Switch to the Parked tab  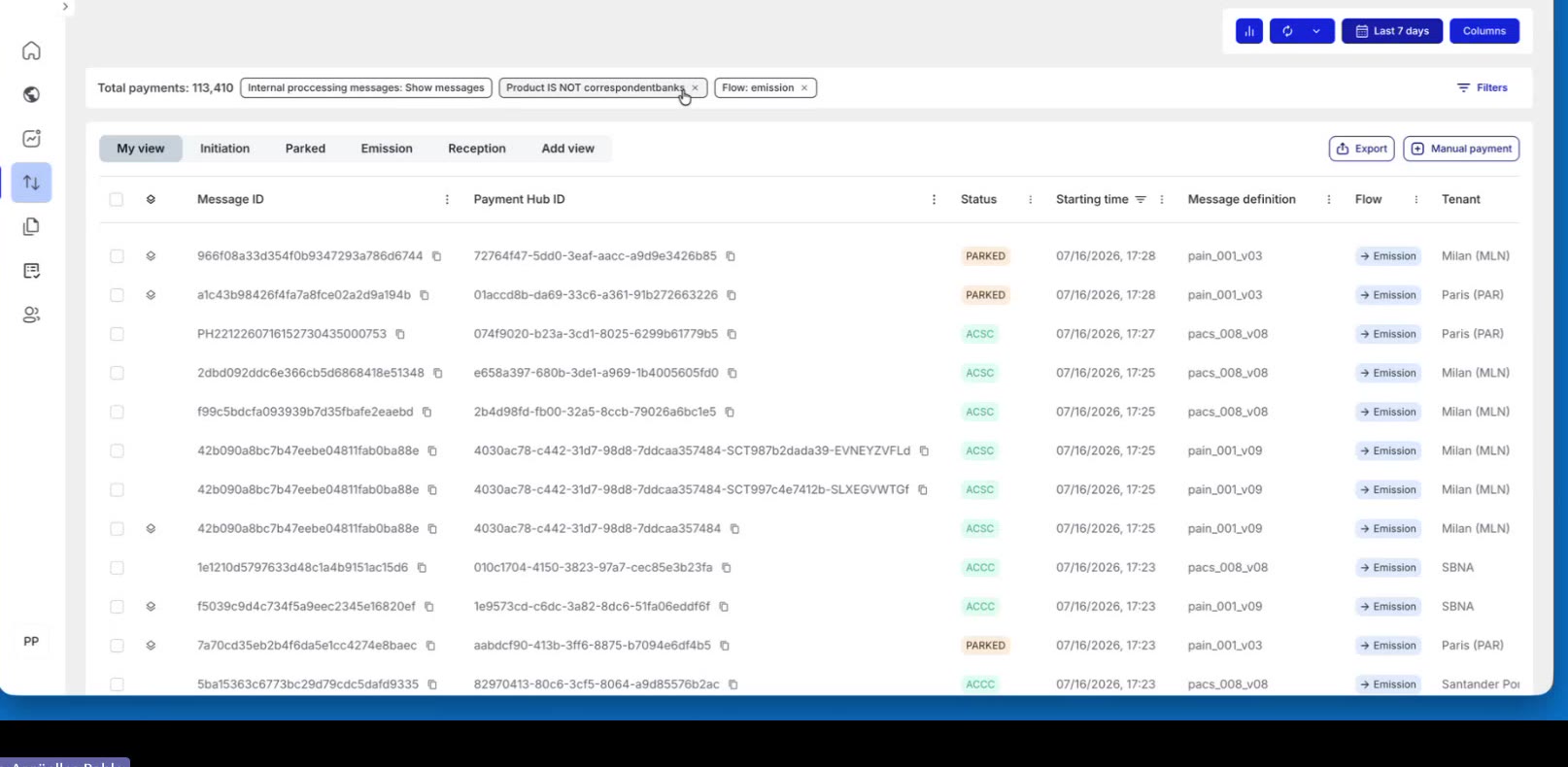[305, 149]
